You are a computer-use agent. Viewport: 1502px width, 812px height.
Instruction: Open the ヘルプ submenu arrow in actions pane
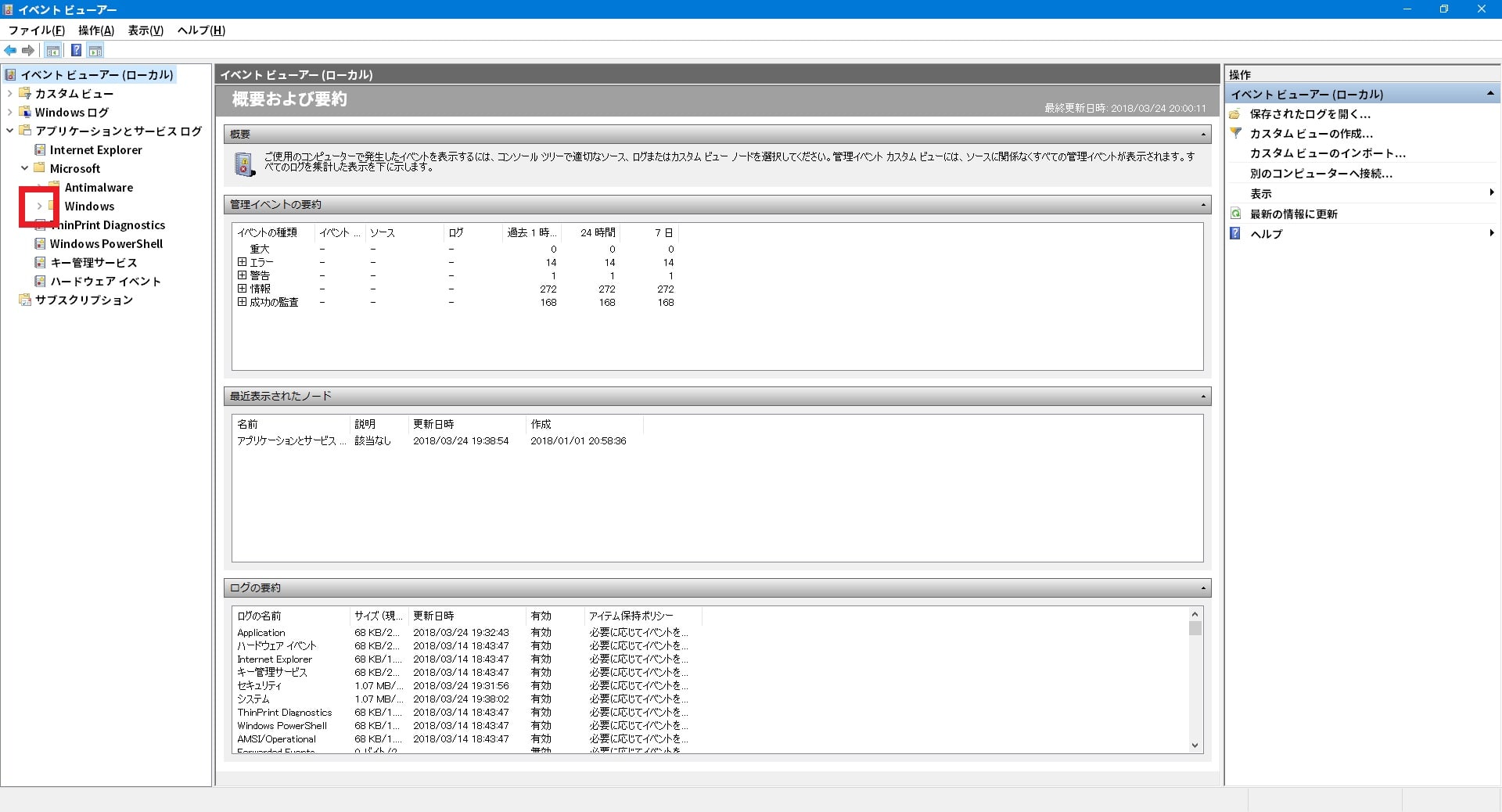[1491, 233]
